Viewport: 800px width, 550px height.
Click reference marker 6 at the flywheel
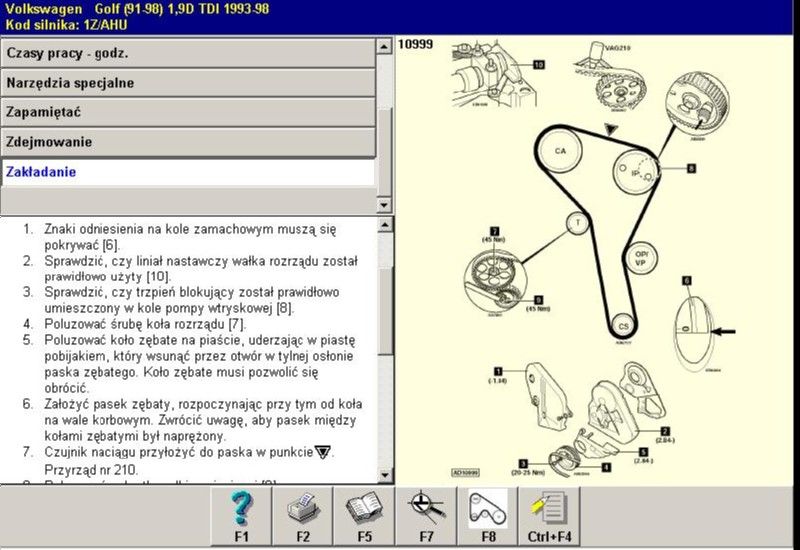(x=687, y=281)
